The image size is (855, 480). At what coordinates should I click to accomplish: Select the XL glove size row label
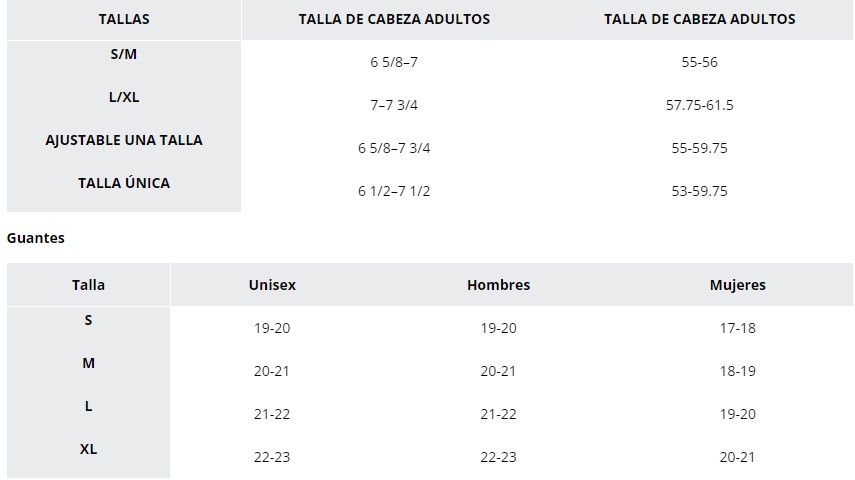click(88, 449)
